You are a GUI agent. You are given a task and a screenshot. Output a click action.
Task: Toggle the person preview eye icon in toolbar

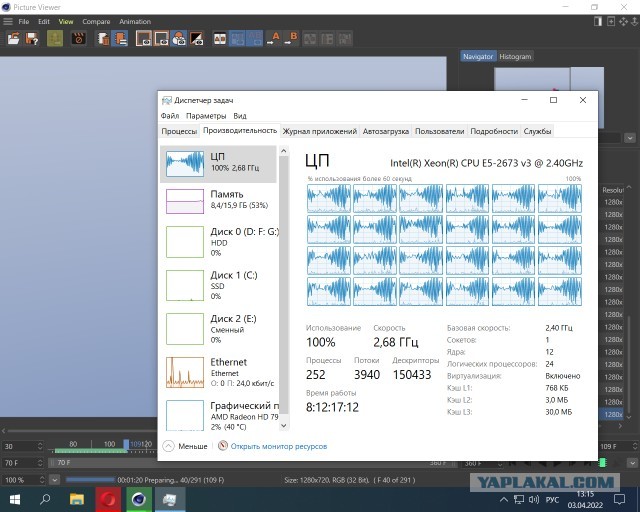pos(179,39)
